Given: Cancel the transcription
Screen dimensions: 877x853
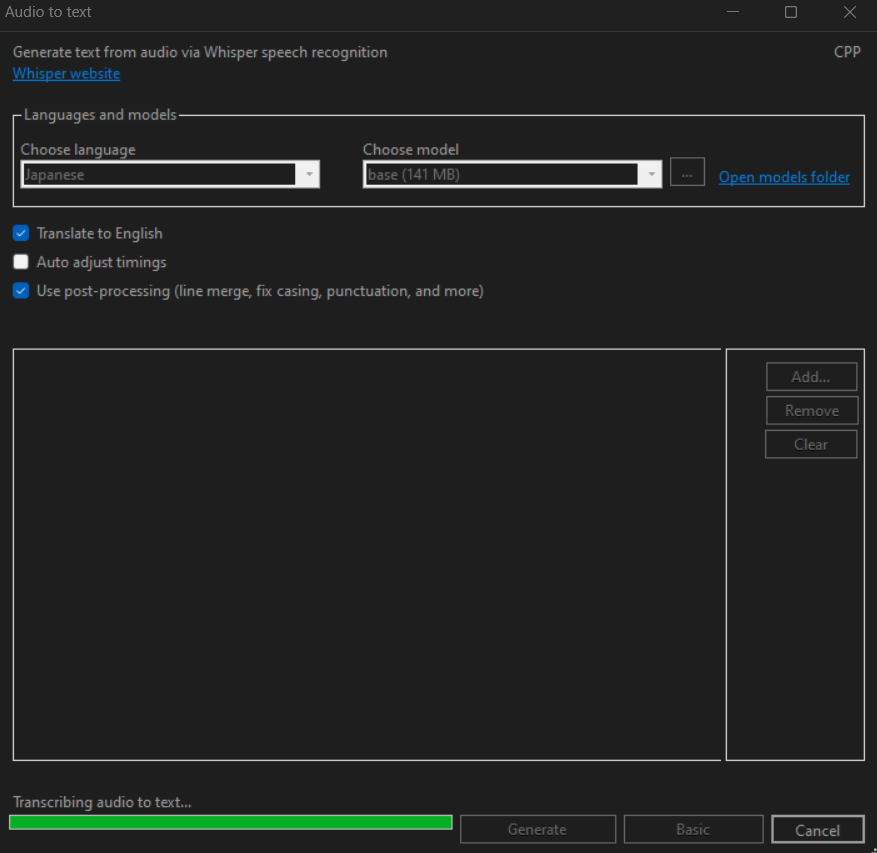Looking at the screenshot, I should click(817, 829).
